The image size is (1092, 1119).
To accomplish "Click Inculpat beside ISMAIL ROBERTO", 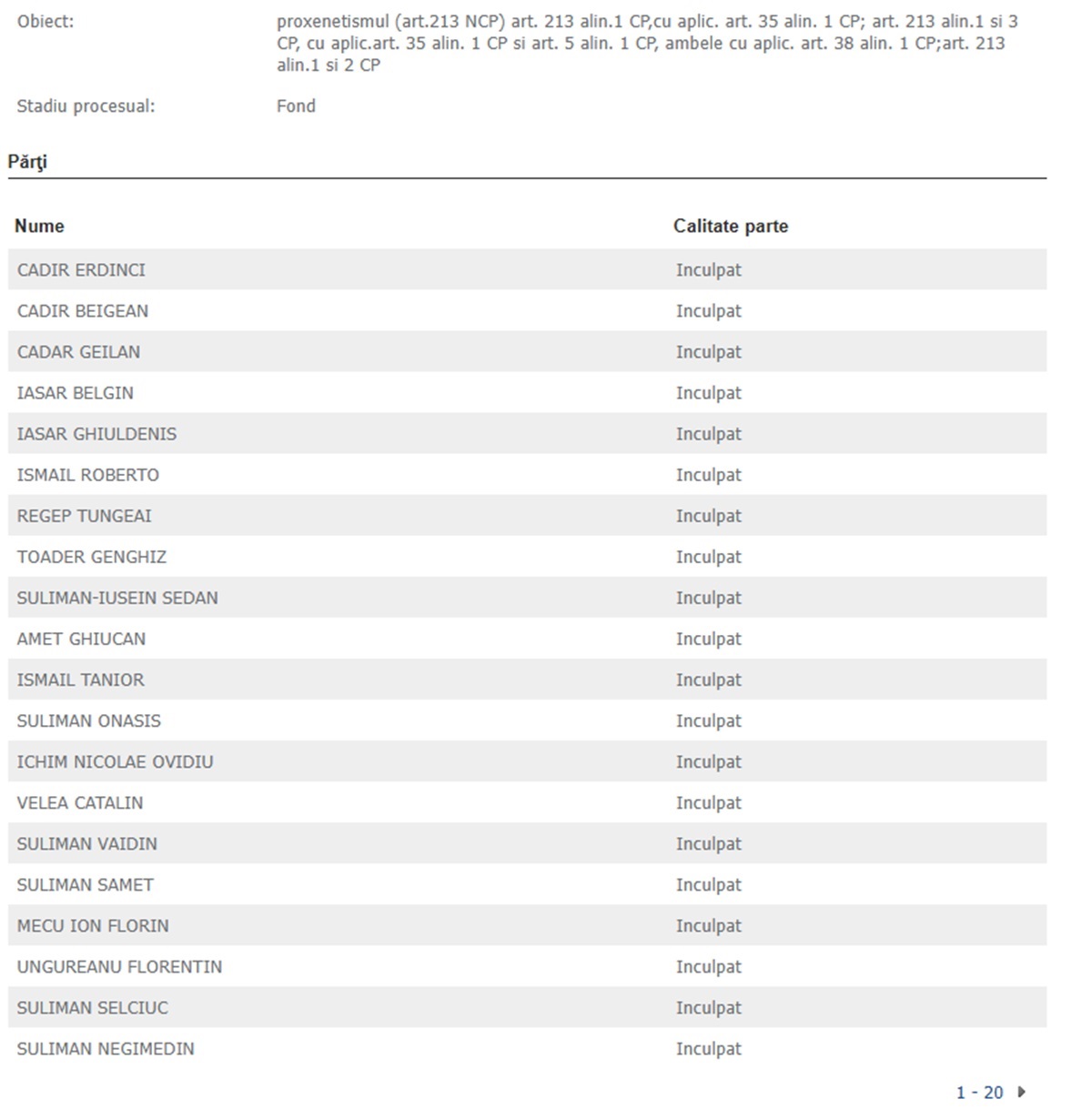I will click(708, 475).
